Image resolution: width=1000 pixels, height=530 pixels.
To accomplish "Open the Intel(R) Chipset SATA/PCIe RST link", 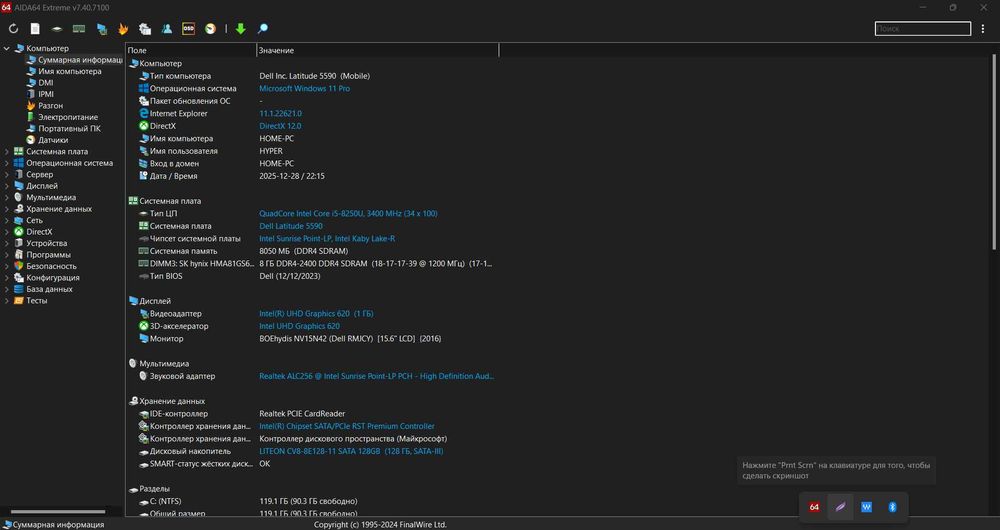I will tap(347, 426).
